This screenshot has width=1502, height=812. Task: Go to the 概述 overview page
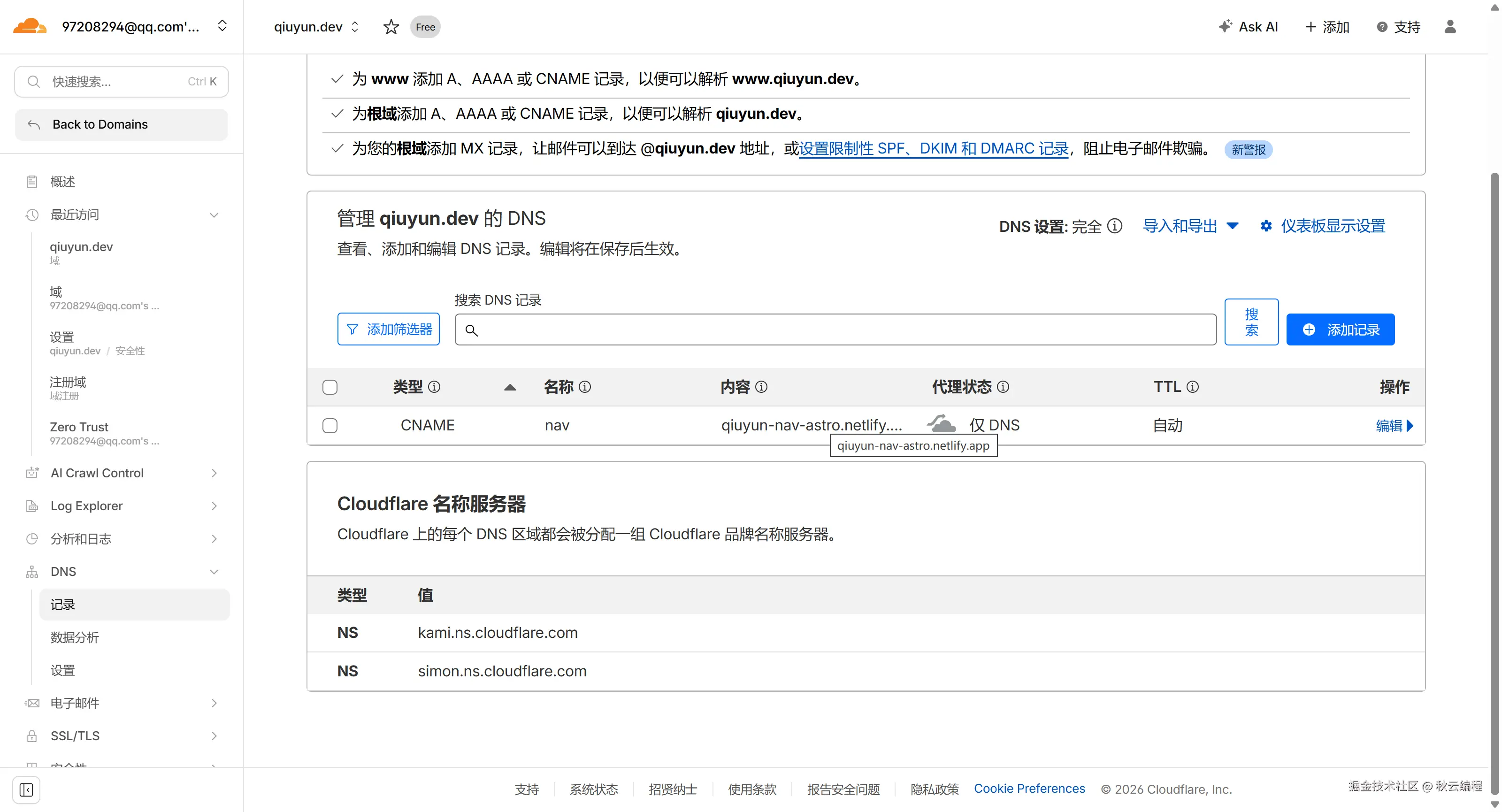click(62, 182)
